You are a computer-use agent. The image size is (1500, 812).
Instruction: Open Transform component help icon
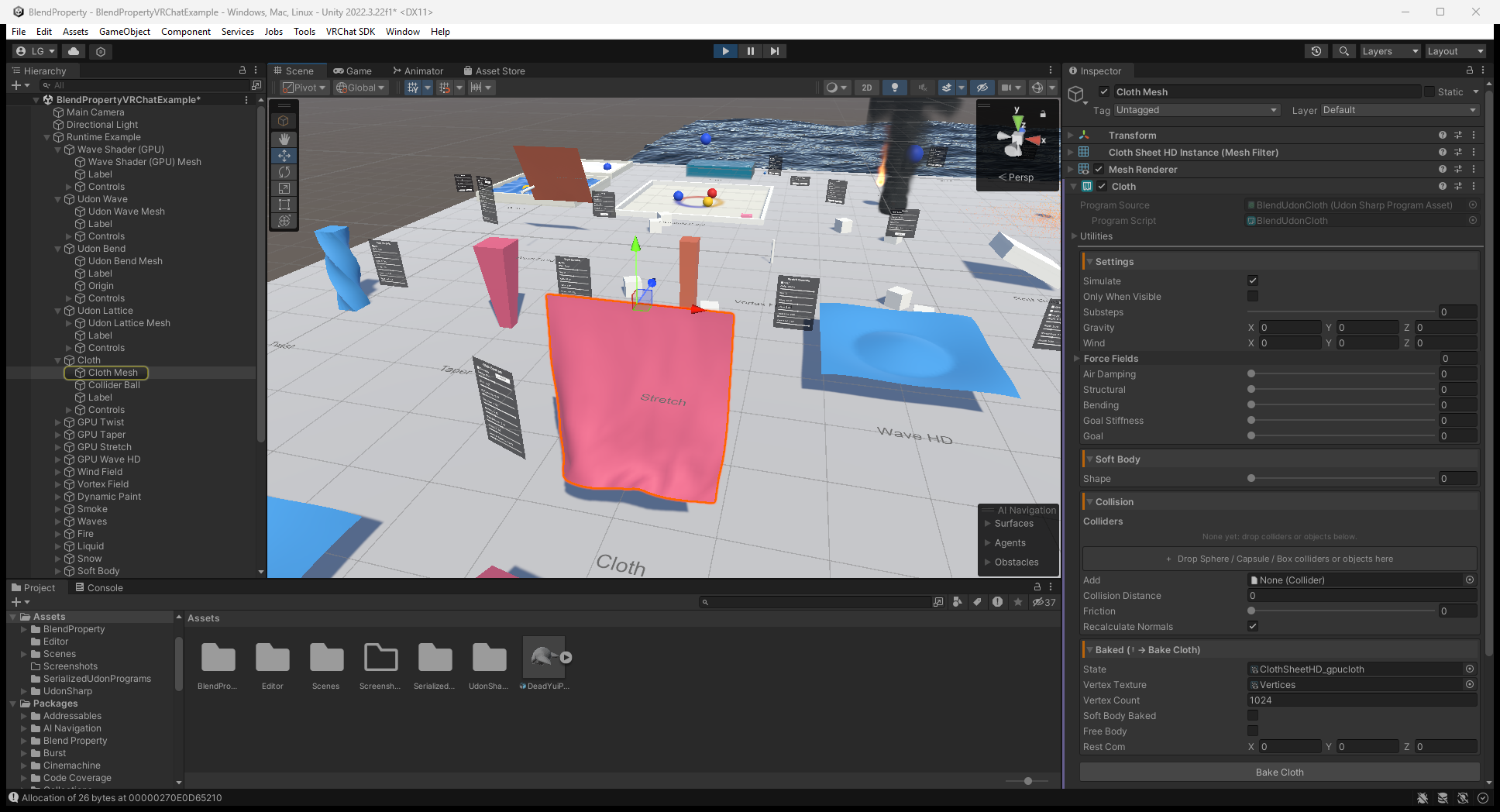tap(1443, 135)
